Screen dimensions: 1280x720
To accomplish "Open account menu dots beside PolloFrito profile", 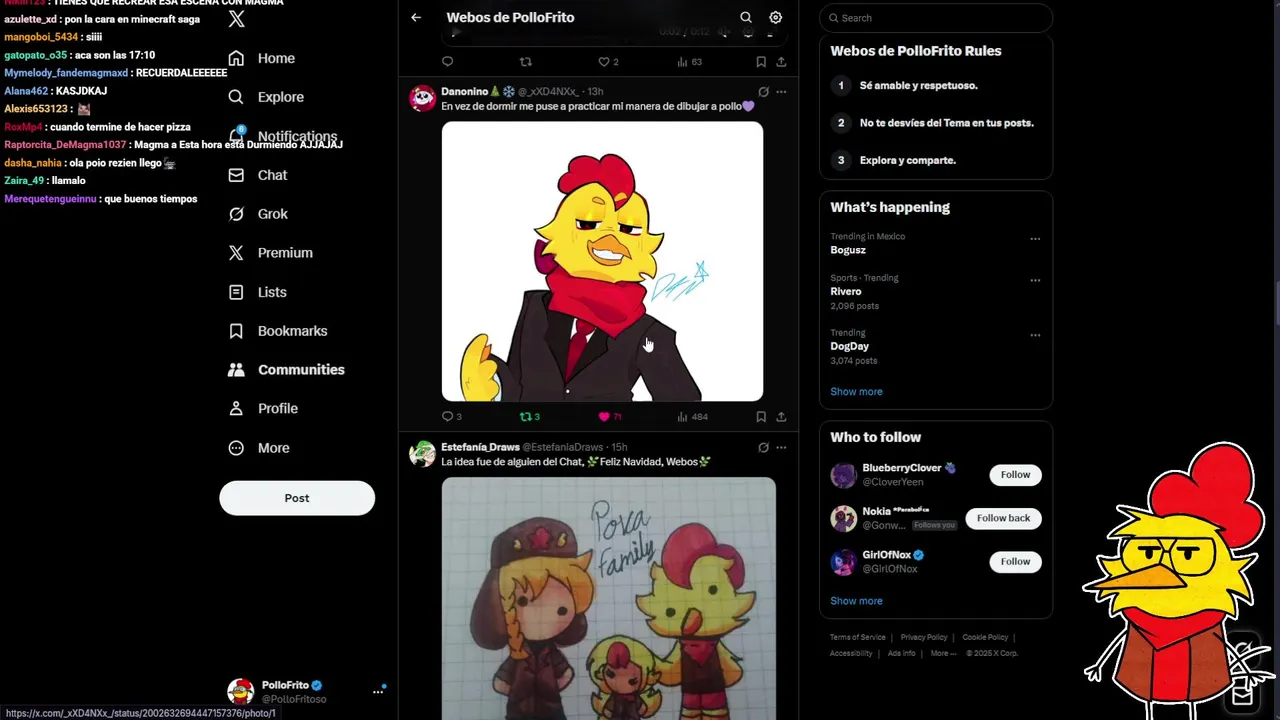I will pyautogui.click(x=378, y=691).
